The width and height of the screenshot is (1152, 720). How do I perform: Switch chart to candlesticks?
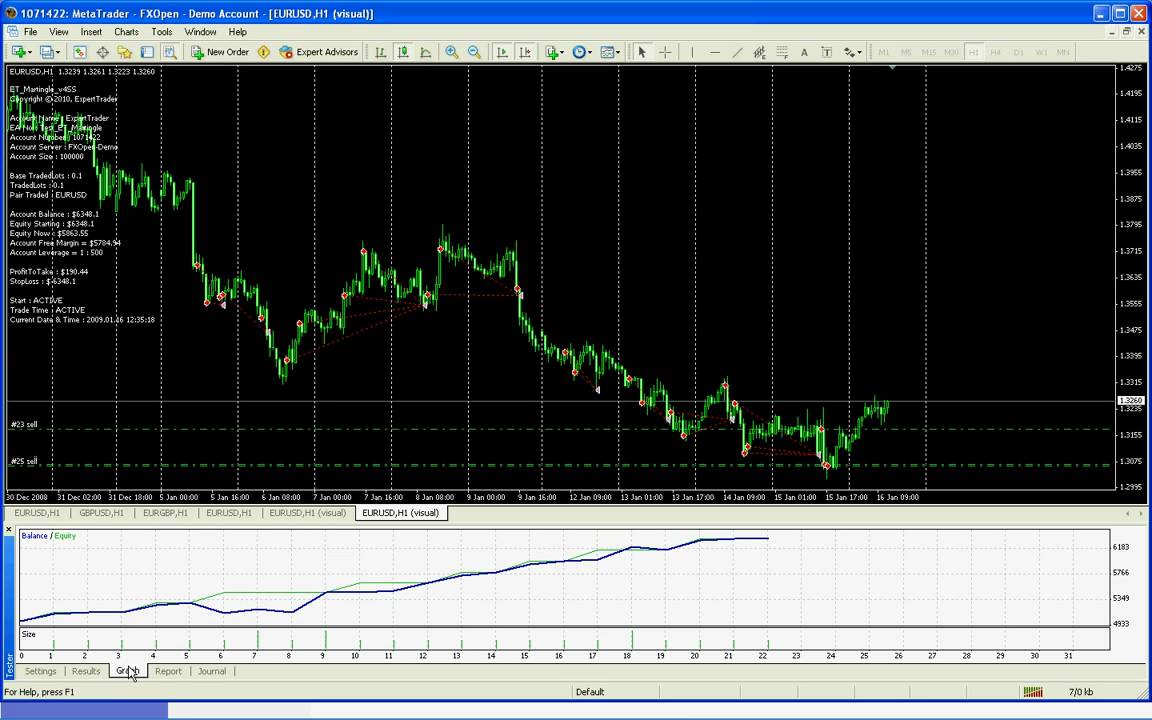coord(403,52)
